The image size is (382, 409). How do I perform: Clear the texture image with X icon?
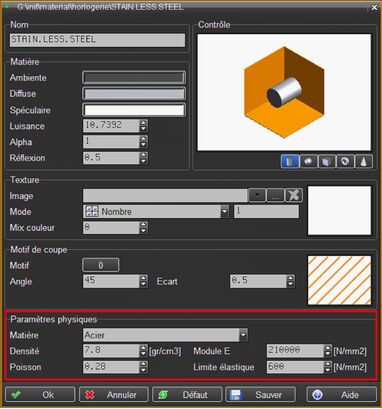(x=294, y=195)
